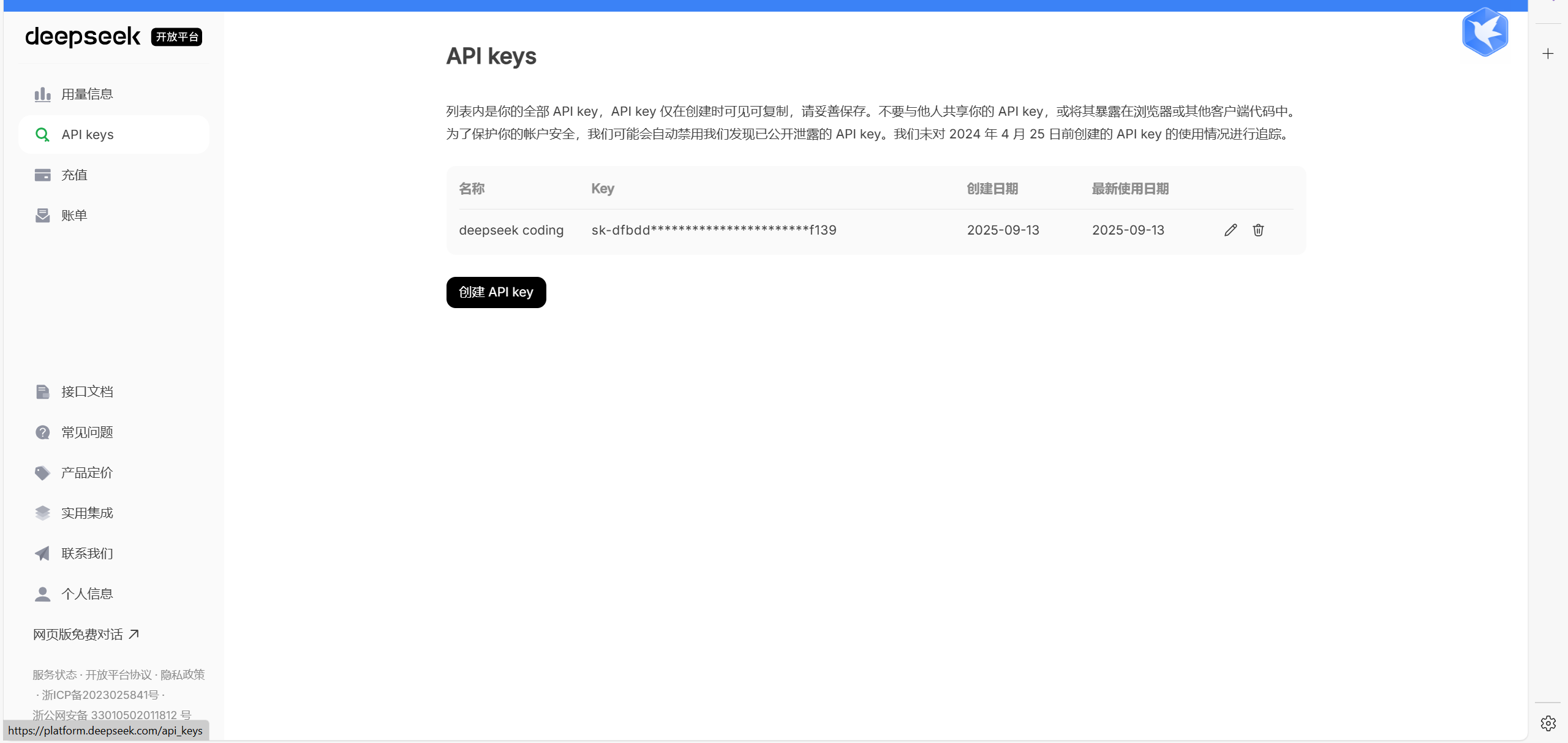Click the Key column header
This screenshot has height=743, width=1568.
click(x=603, y=189)
